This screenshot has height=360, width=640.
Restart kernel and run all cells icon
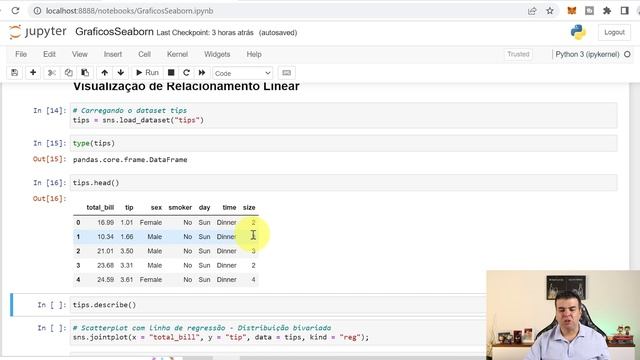pos(202,73)
